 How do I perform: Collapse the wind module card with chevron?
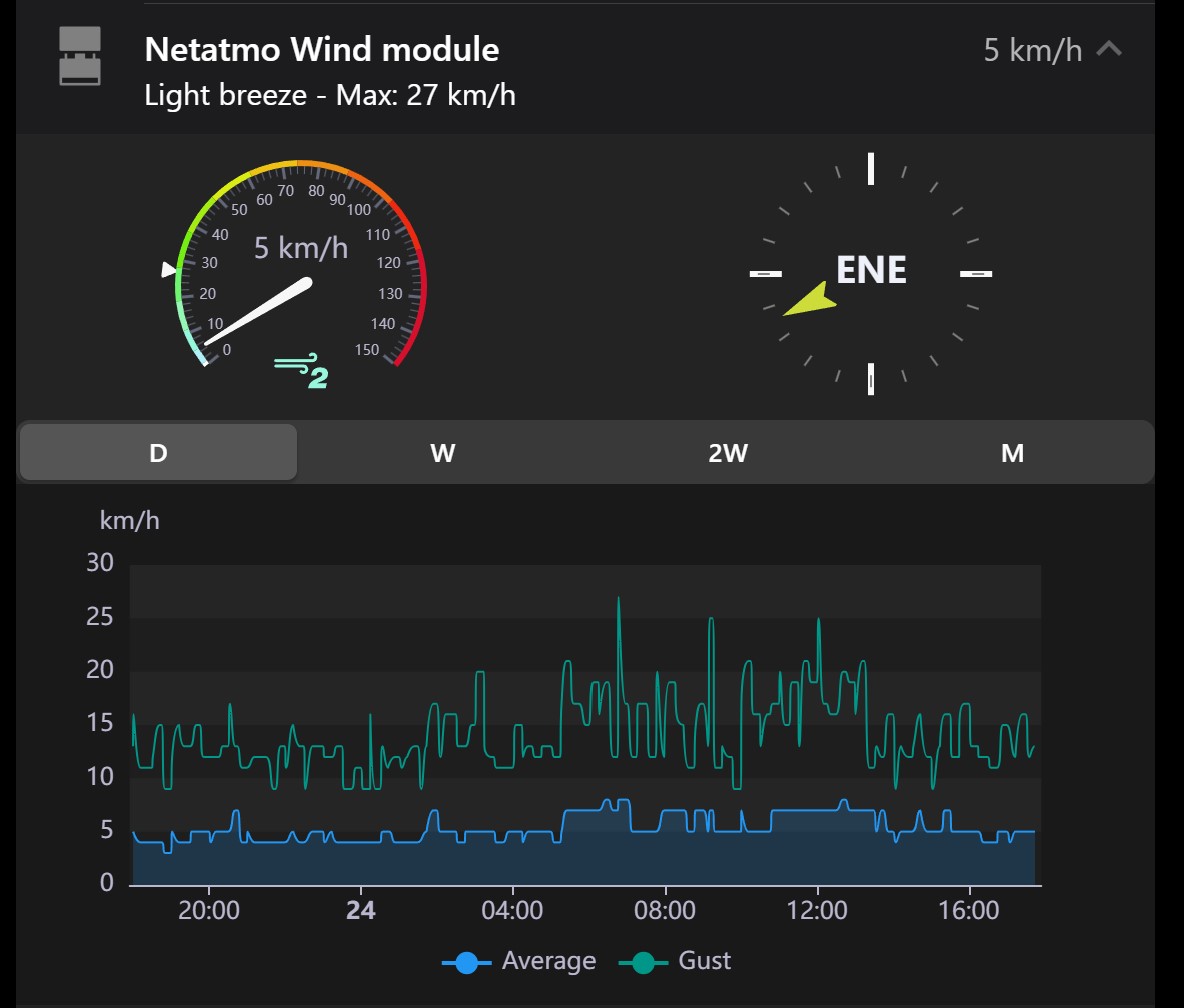pos(1108,50)
